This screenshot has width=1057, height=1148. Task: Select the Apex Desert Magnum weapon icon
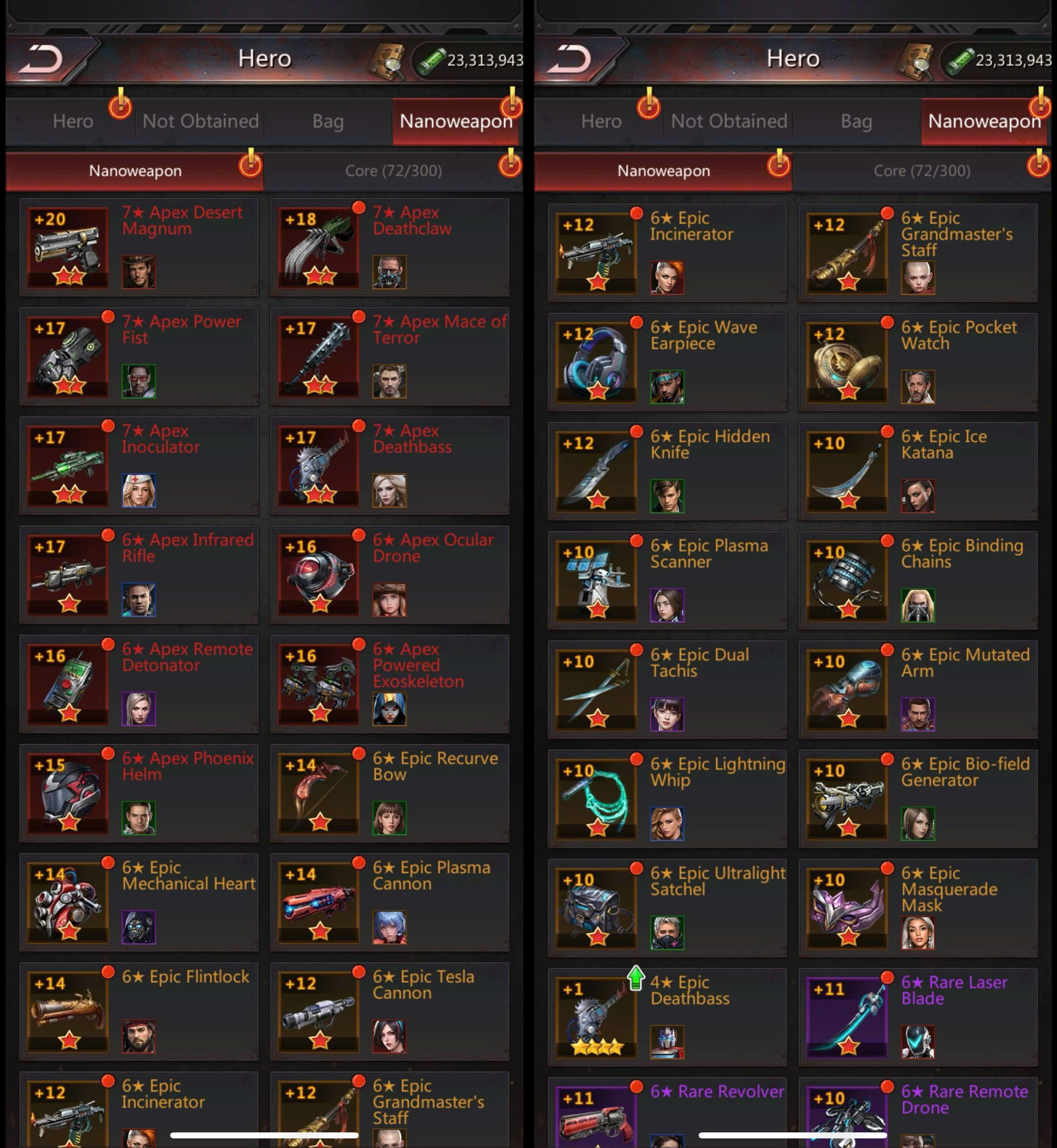[68, 247]
